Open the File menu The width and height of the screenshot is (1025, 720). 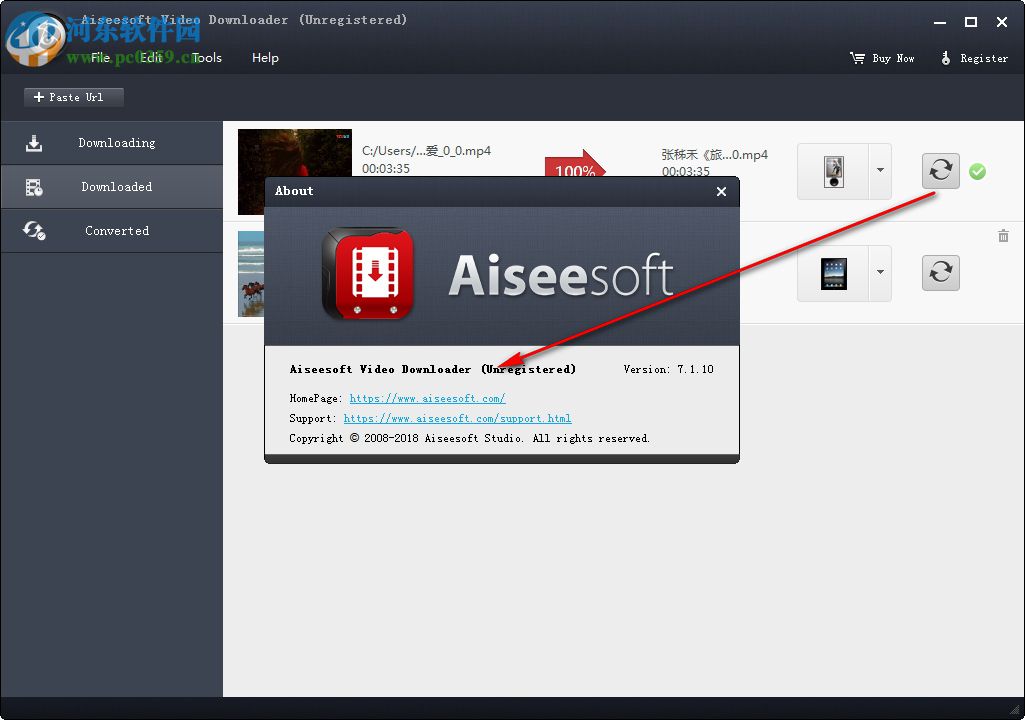[x=99, y=57]
